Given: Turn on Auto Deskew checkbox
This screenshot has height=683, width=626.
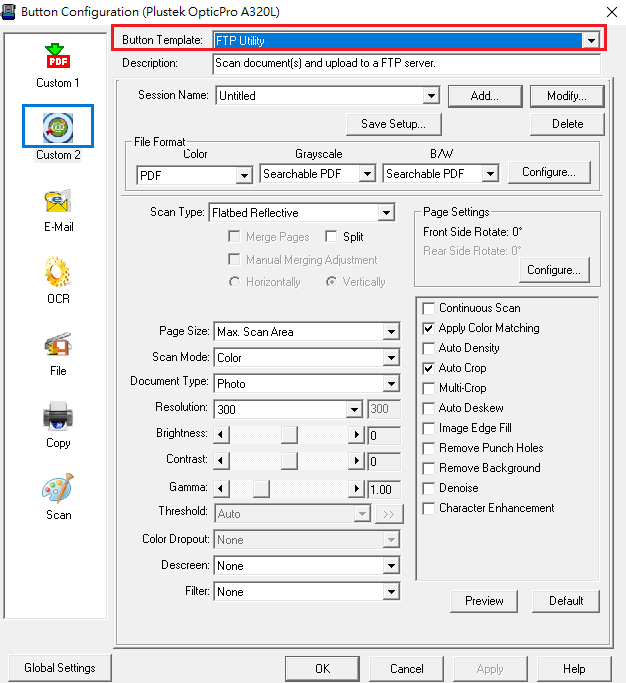Looking at the screenshot, I should pos(429,408).
